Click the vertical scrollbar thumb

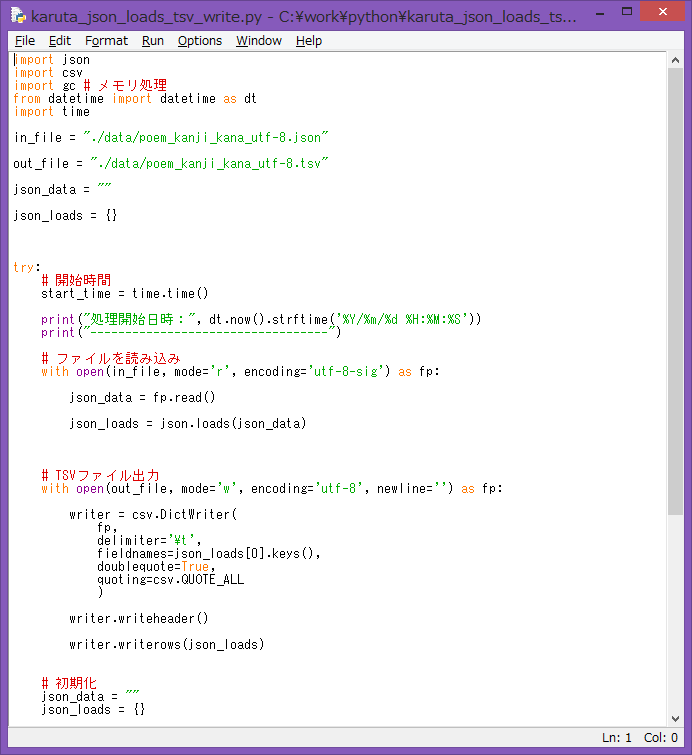675,290
